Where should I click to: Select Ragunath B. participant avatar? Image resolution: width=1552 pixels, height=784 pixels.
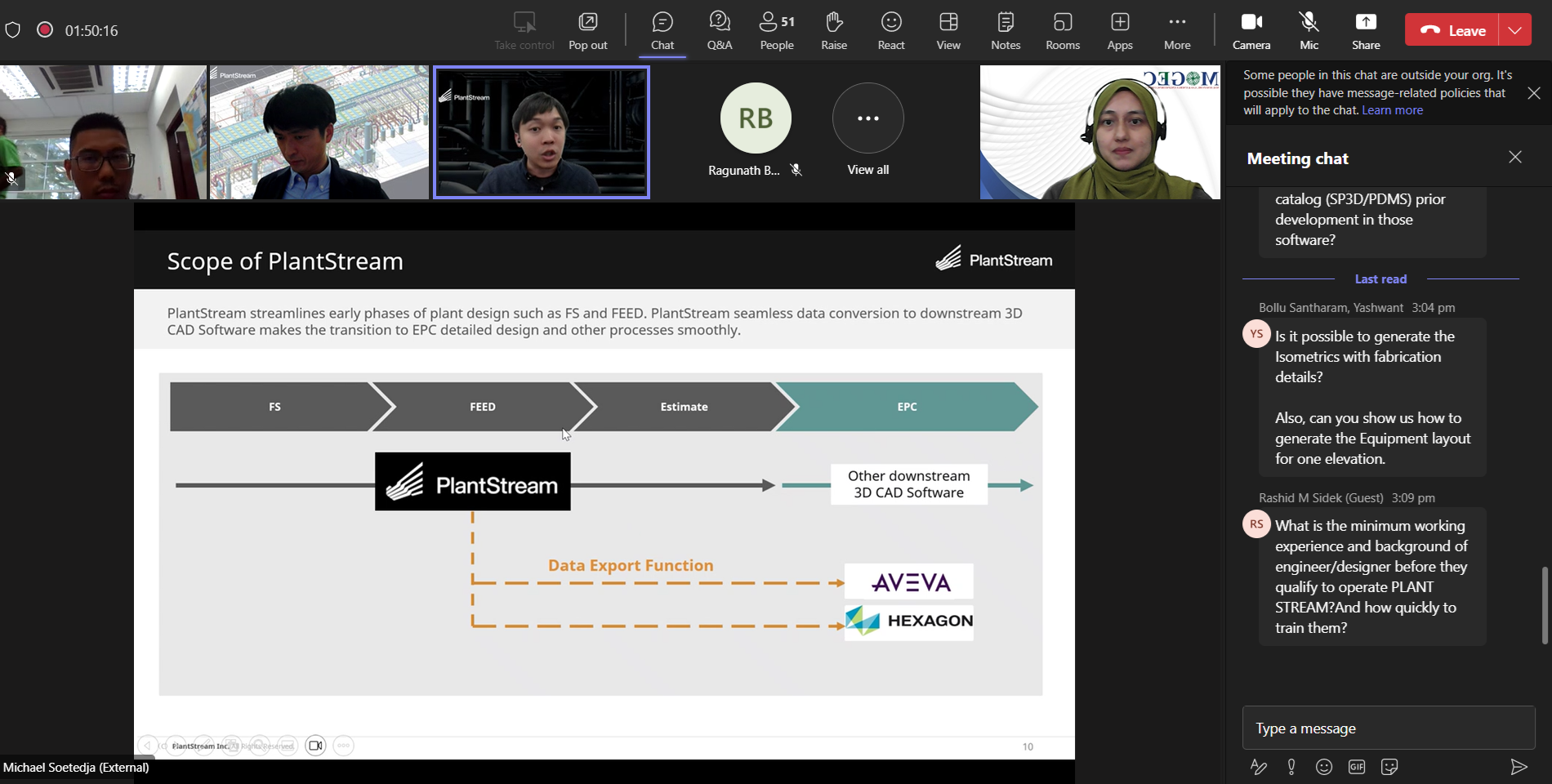pos(756,118)
